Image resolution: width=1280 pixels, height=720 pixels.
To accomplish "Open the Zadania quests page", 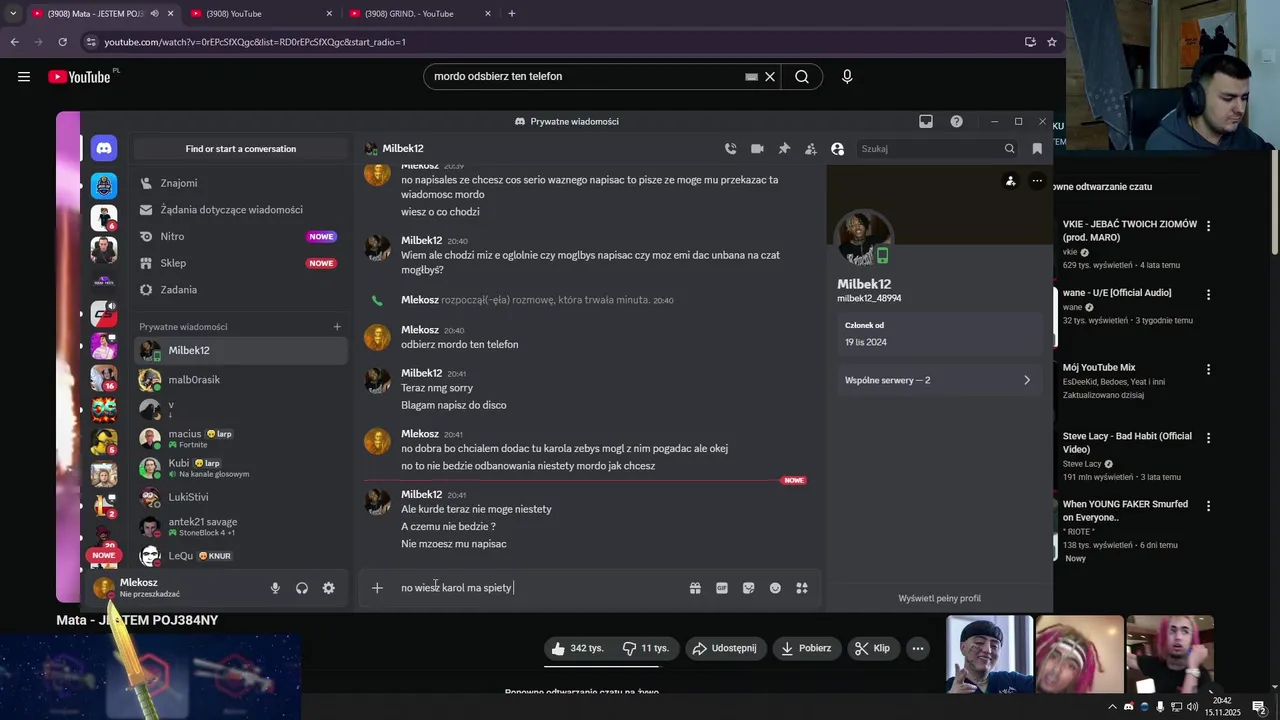I will (x=241, y=290).
